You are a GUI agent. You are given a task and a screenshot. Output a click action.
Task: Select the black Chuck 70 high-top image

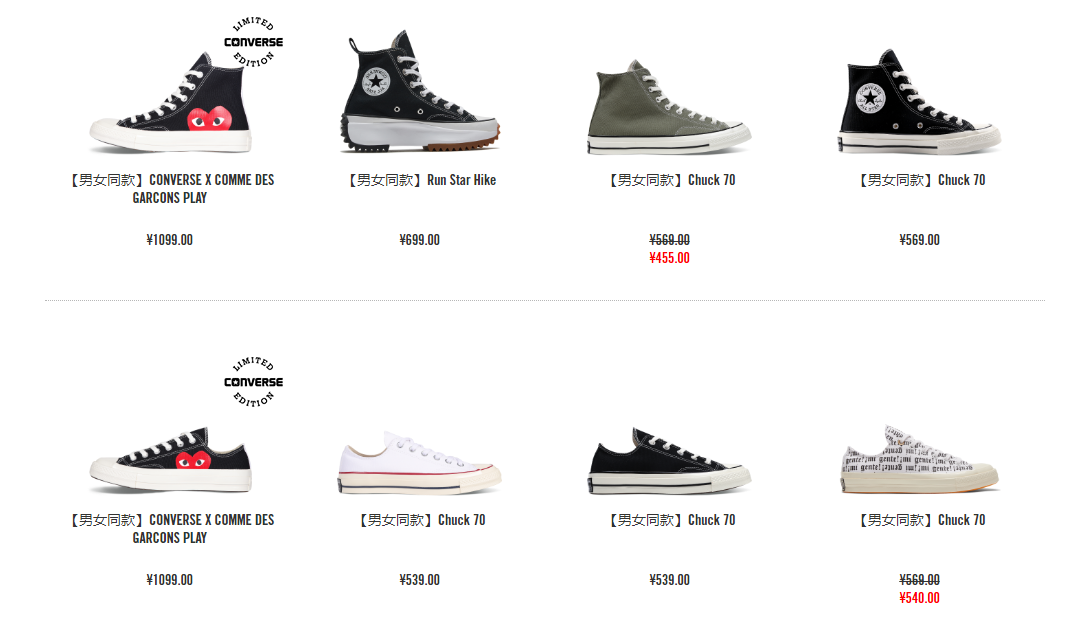tap(919, 102)
